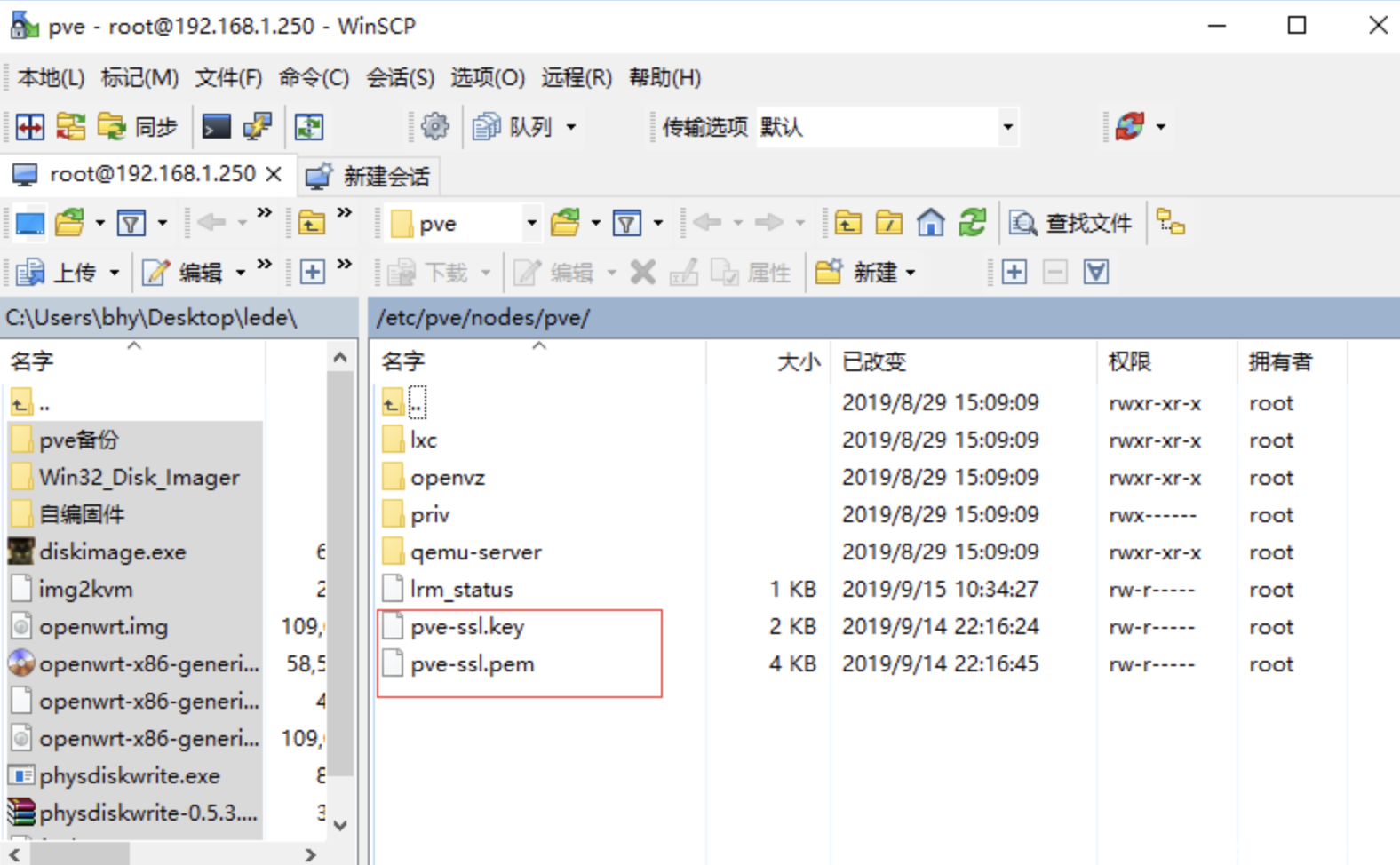This screenshot has height=865, width=1400.
Task: Select the pve-ssl.key file
Action: click(x=467, y=627)
